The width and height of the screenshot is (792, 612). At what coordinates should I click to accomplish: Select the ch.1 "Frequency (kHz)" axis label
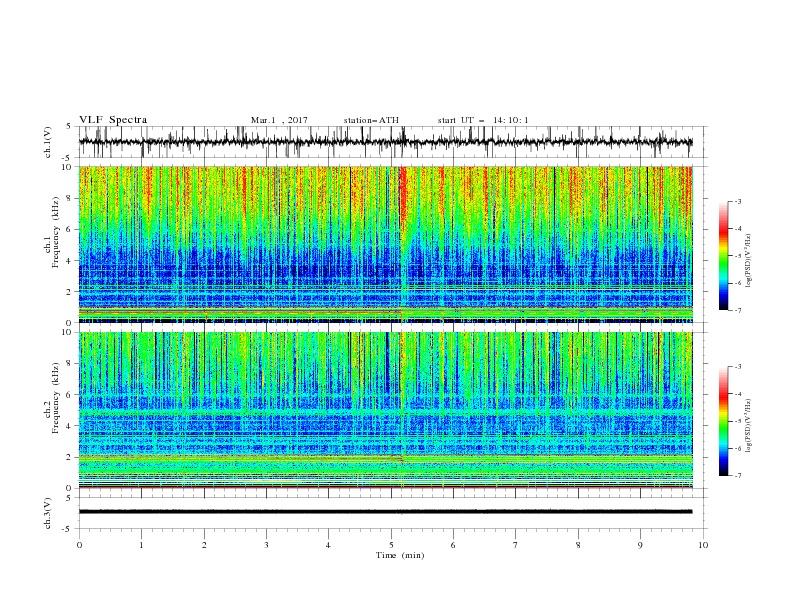(x=56, y=232)
